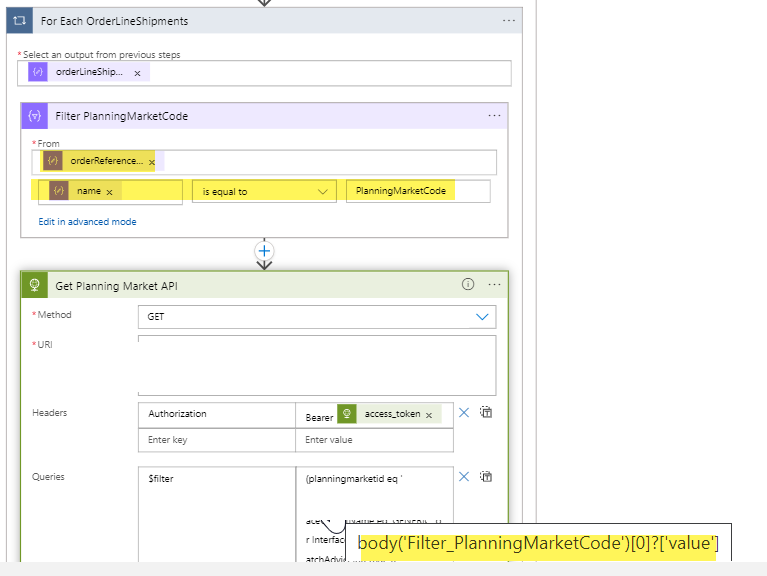Remove the orderLineShip token
Viewport: 767px width, 576px height.
click(137, 73)
